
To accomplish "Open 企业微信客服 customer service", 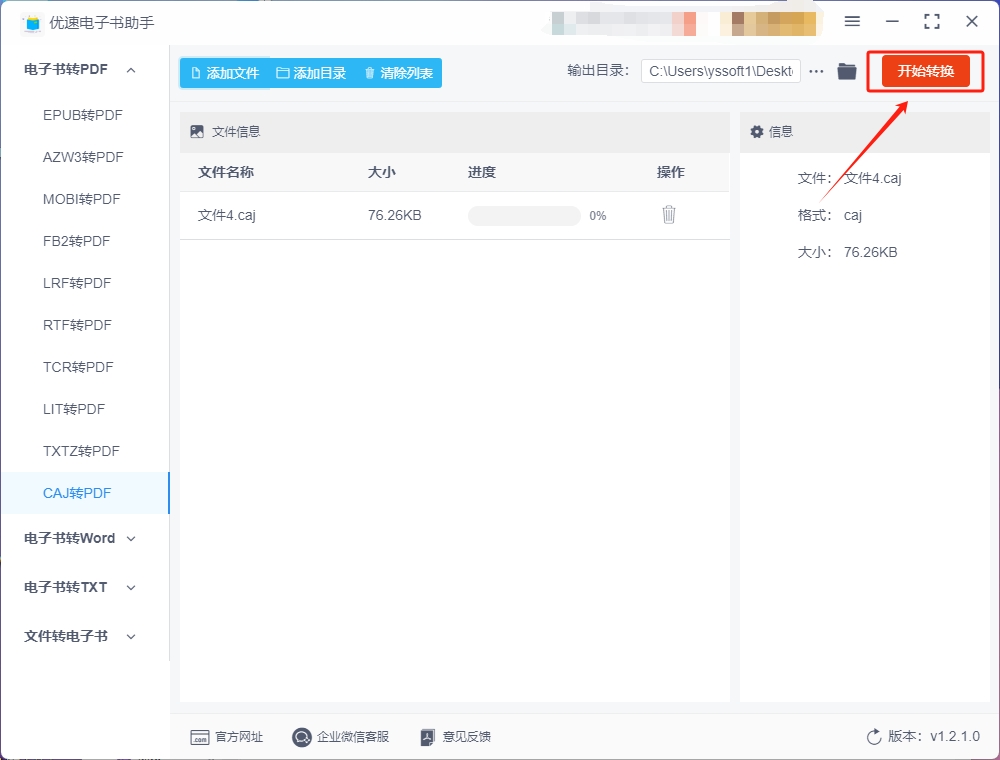I will point(341,737).
